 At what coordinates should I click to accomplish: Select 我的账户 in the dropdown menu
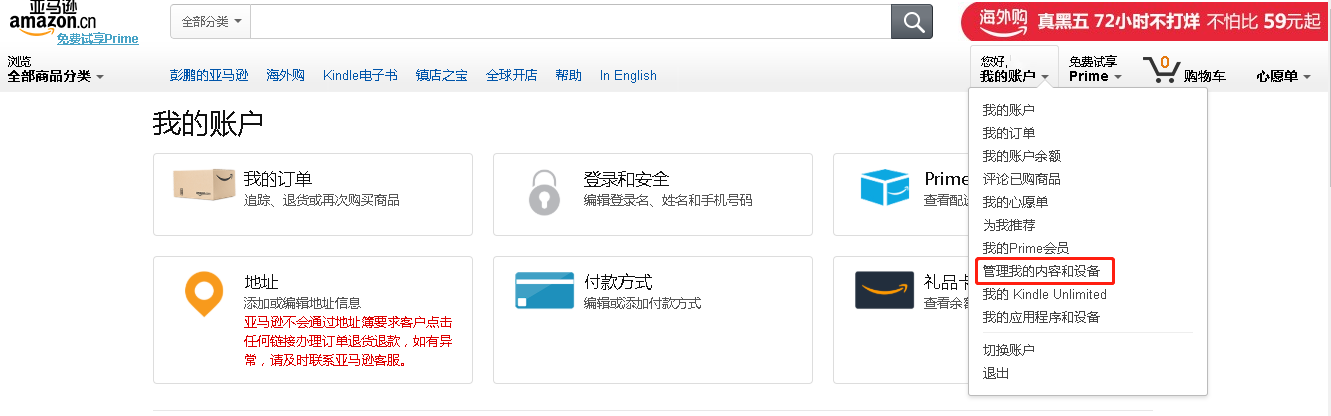click(1008, 110)
